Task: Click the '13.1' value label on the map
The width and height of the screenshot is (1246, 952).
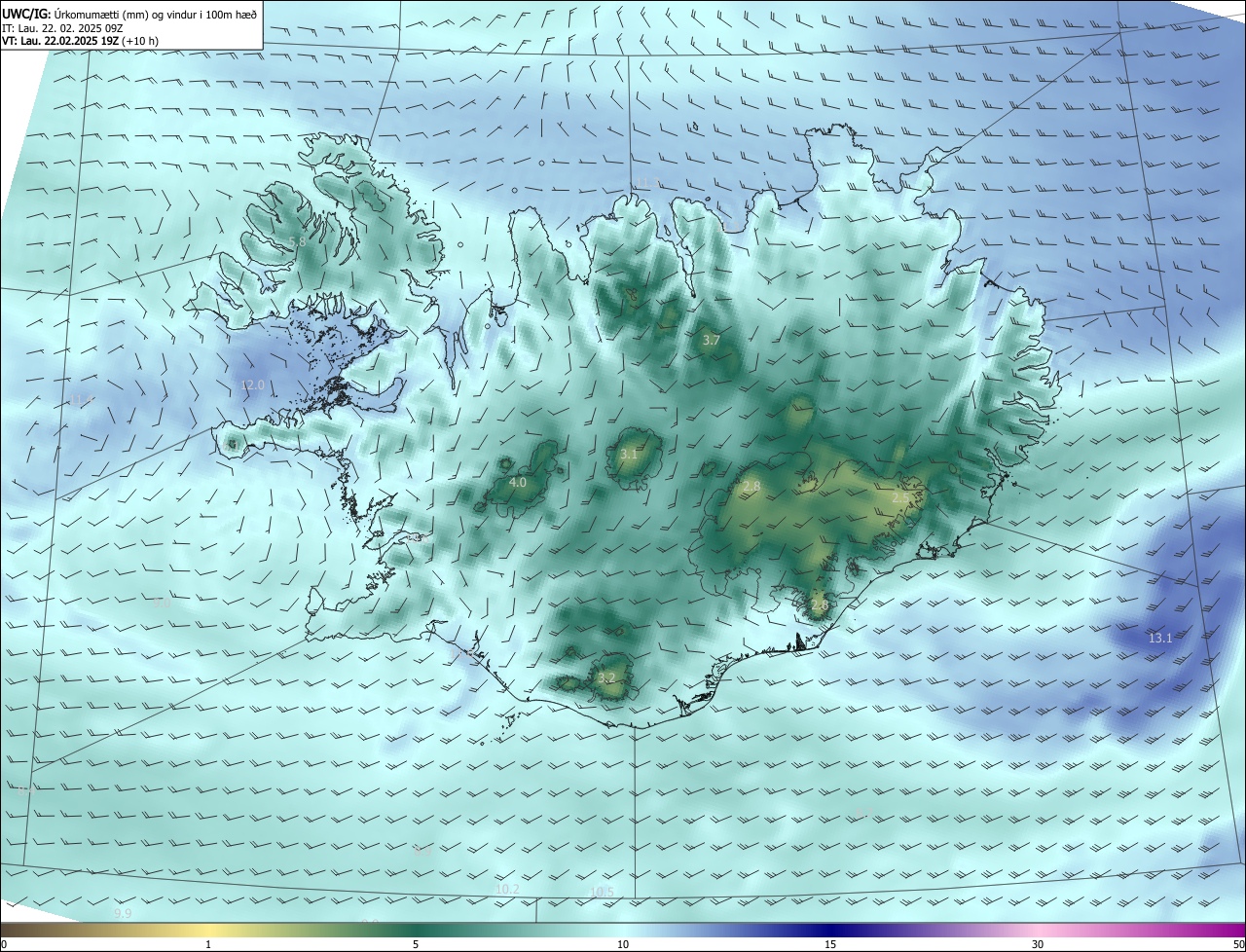Action: pos(1160,639)
